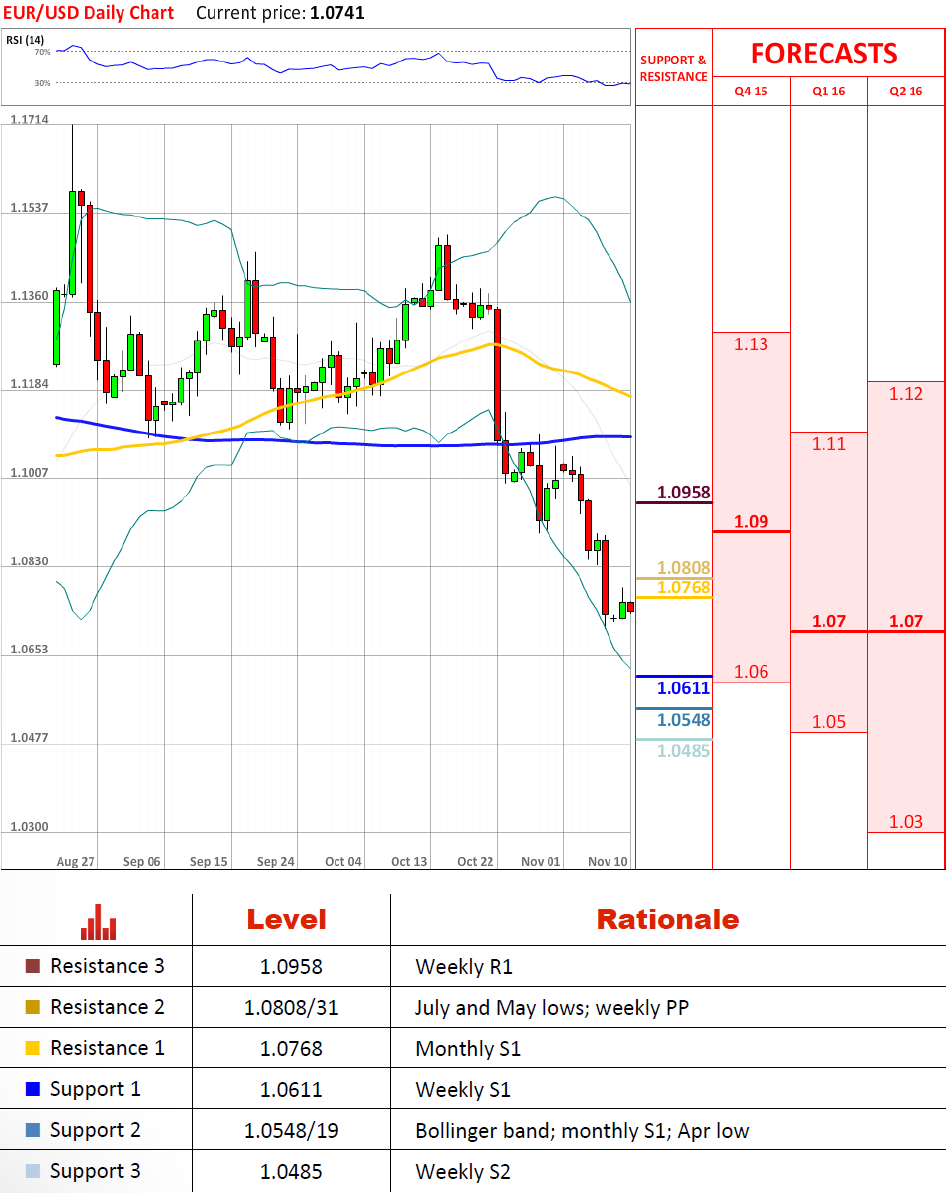
Task: Click the 'RSI (14)' indicator label
Action: pos(25,40)
